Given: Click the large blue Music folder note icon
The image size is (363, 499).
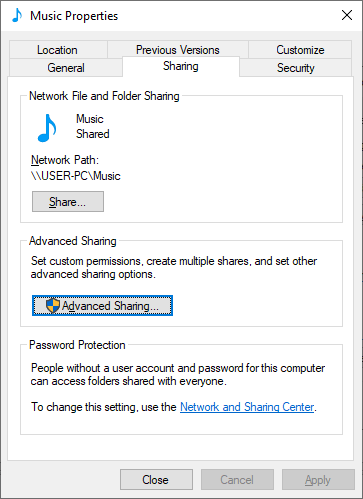Looking at the screenshot, I should tap(47, 128).
